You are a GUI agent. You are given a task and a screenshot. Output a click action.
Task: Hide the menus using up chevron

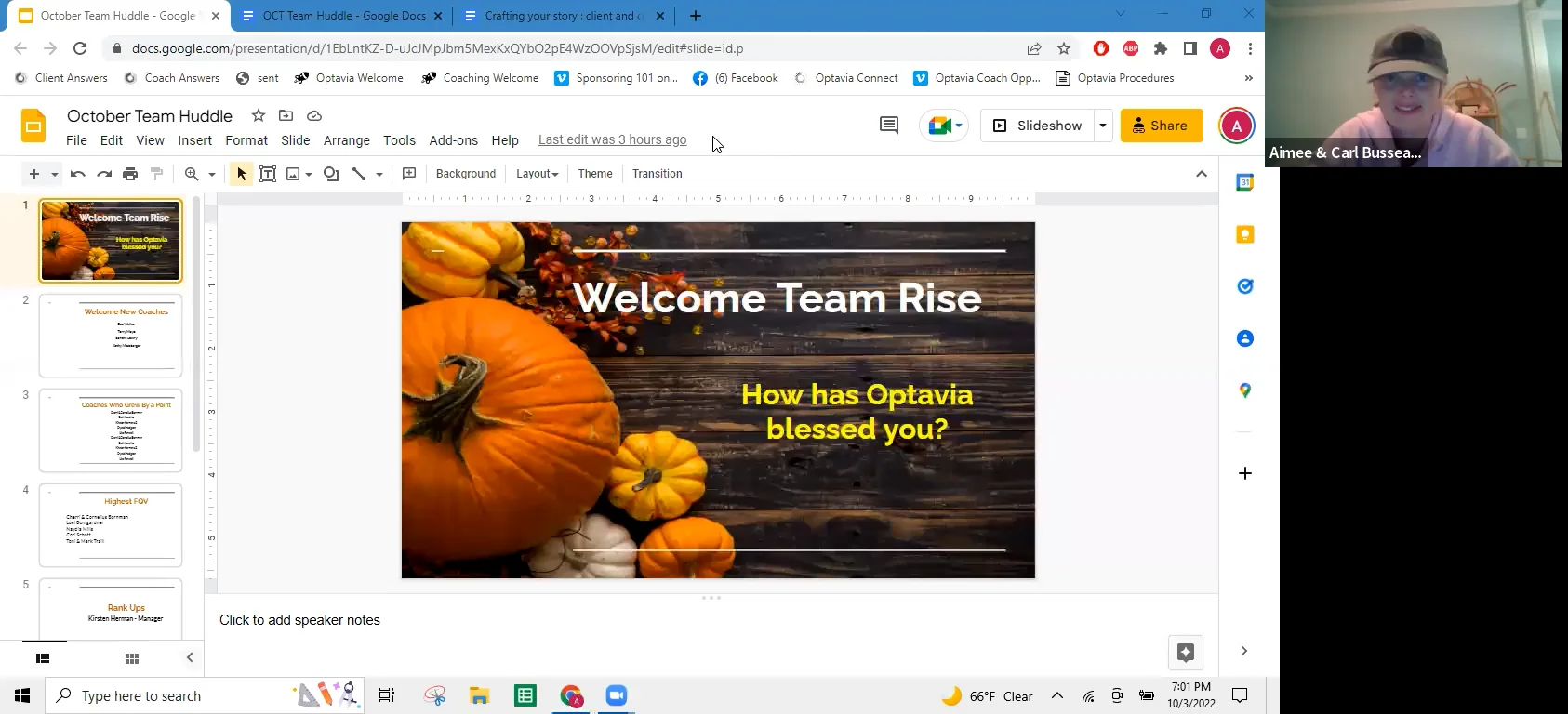[1202, 174]
